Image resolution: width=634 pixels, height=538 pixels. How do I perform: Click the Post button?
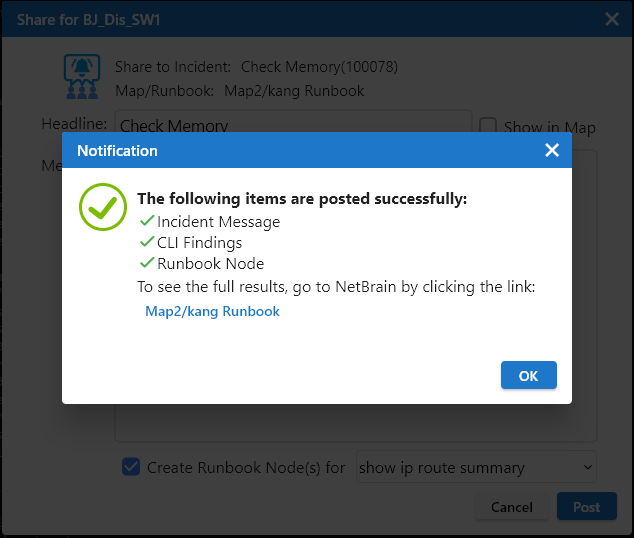tap(586, 507)
